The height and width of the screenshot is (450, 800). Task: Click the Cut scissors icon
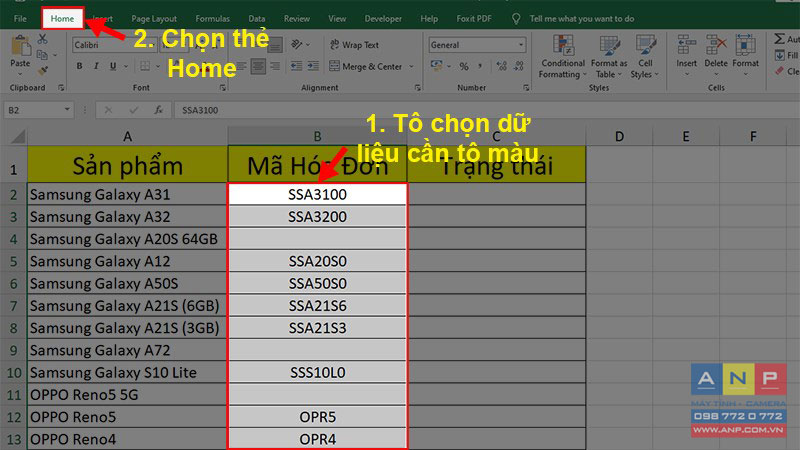click(42, 39)
